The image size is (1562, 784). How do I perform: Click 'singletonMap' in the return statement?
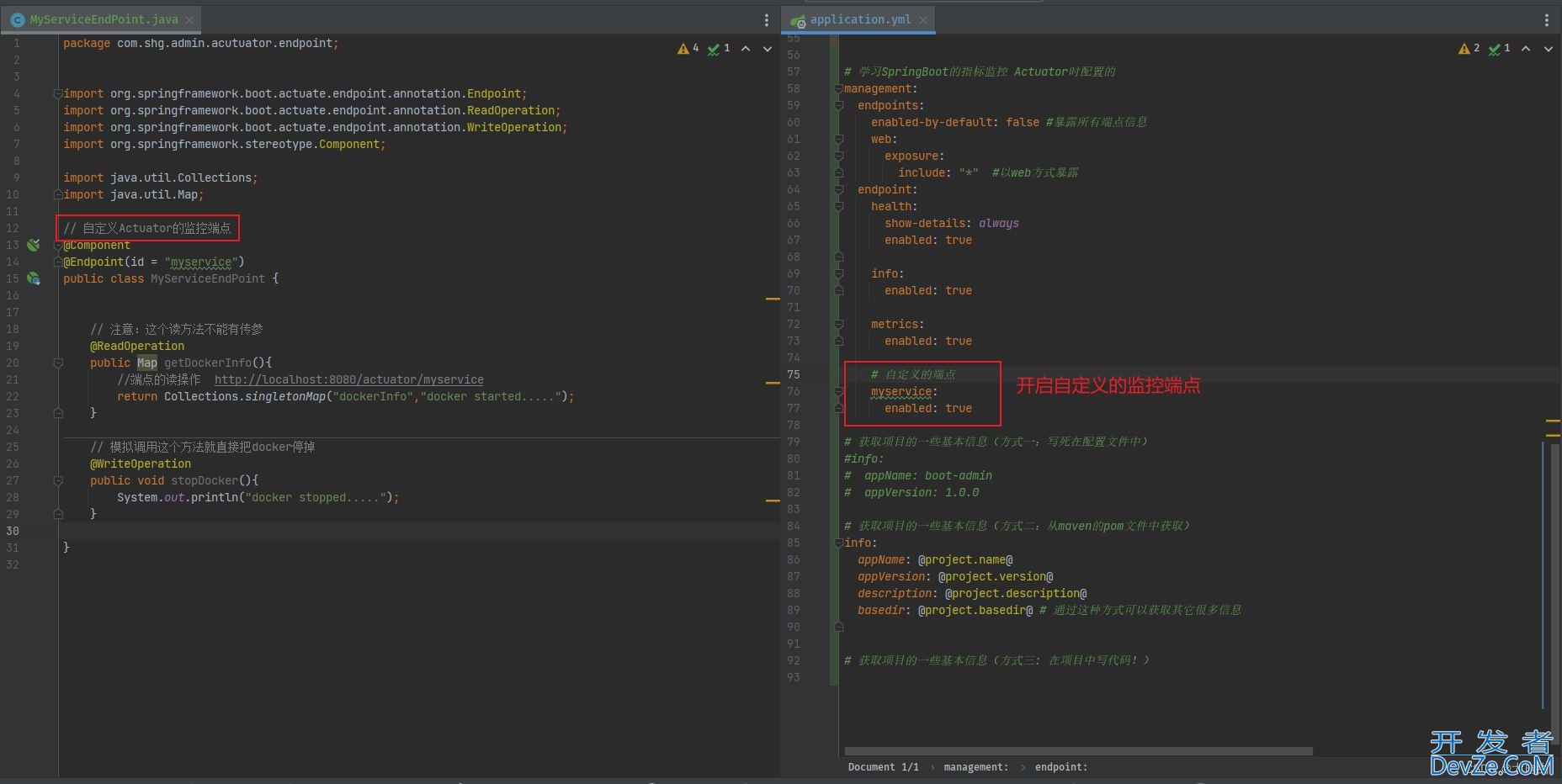point(285,396)
